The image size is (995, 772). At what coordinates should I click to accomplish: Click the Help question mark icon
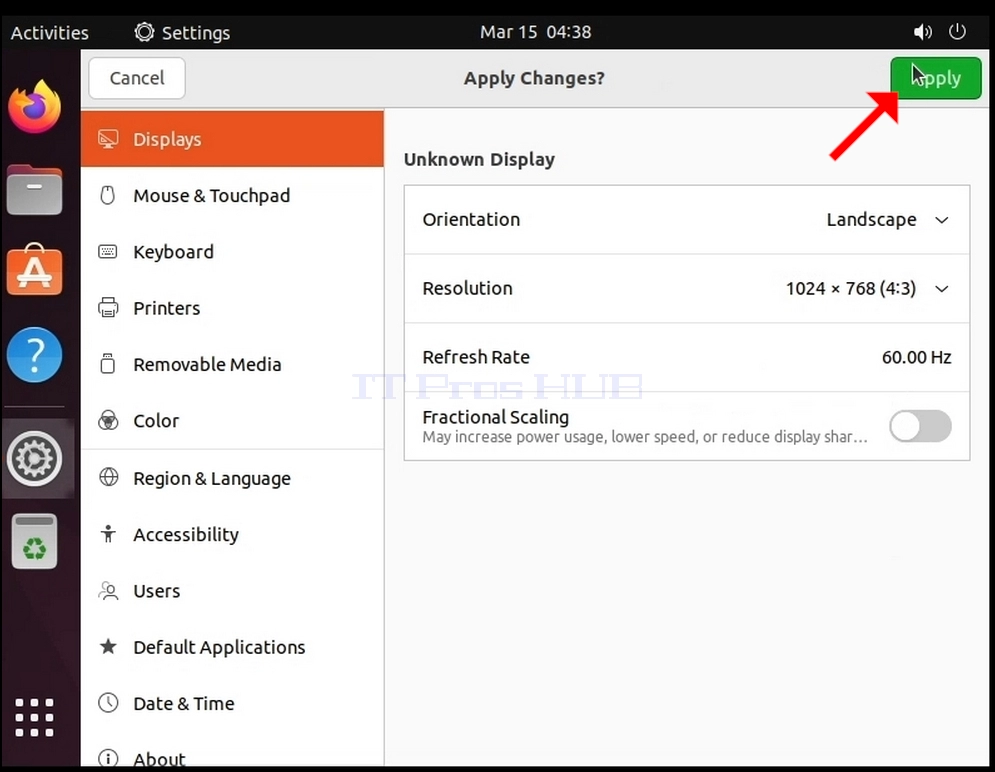pyautogui.click(x=35, y=355)
